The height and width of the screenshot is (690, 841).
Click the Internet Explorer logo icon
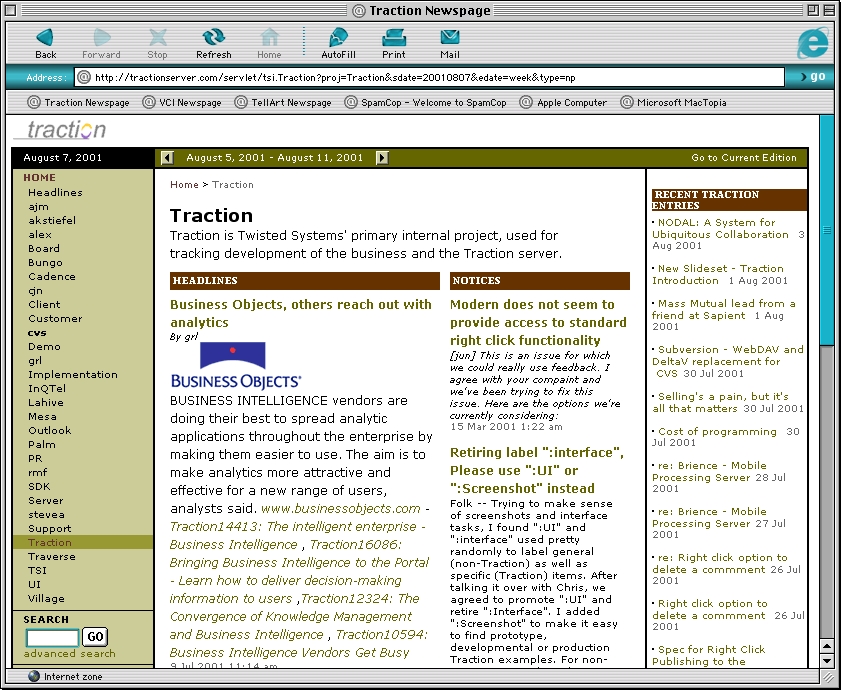(x=812, y=43)
